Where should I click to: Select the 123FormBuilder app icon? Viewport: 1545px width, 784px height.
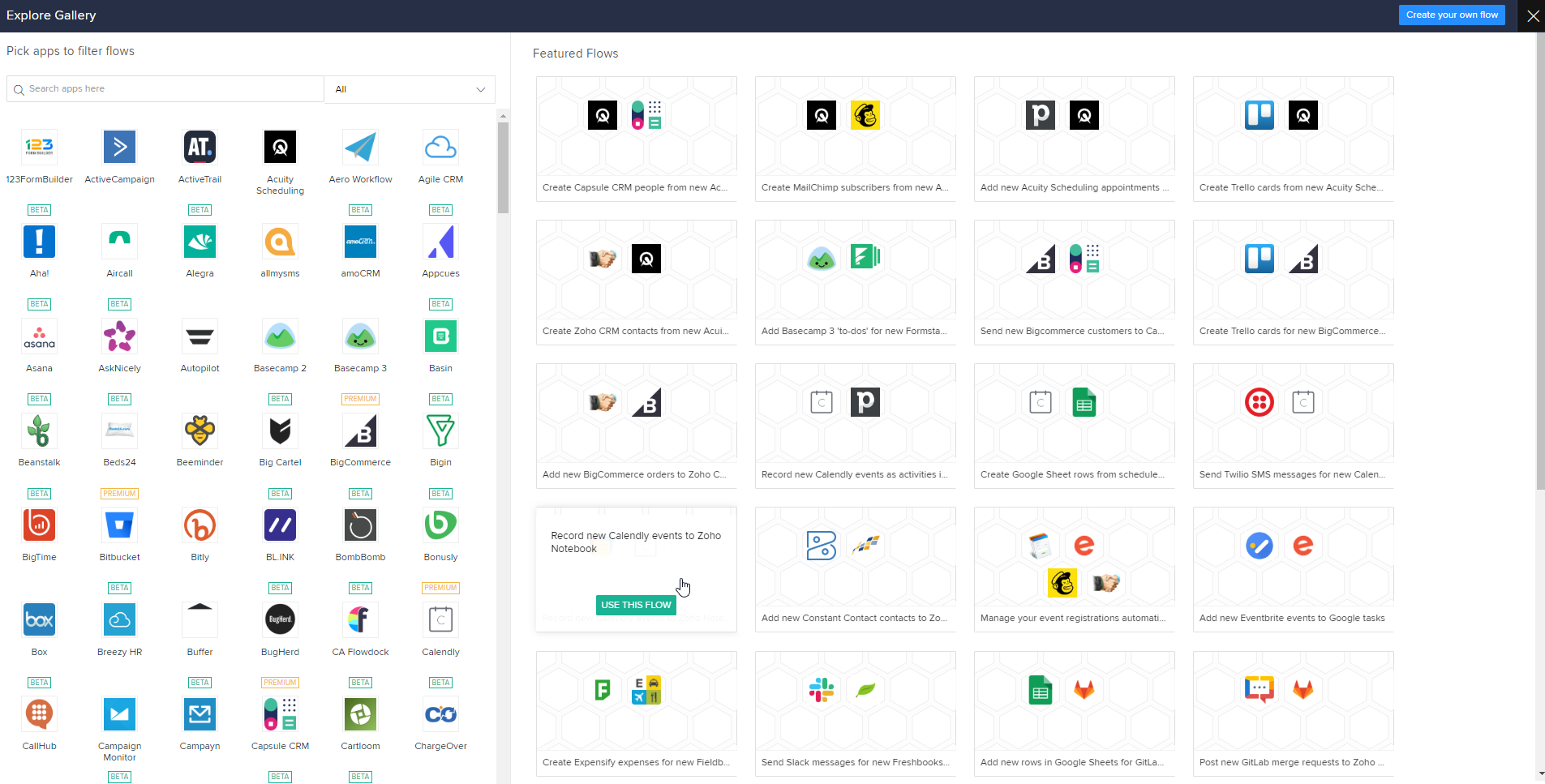click(39, 147)
